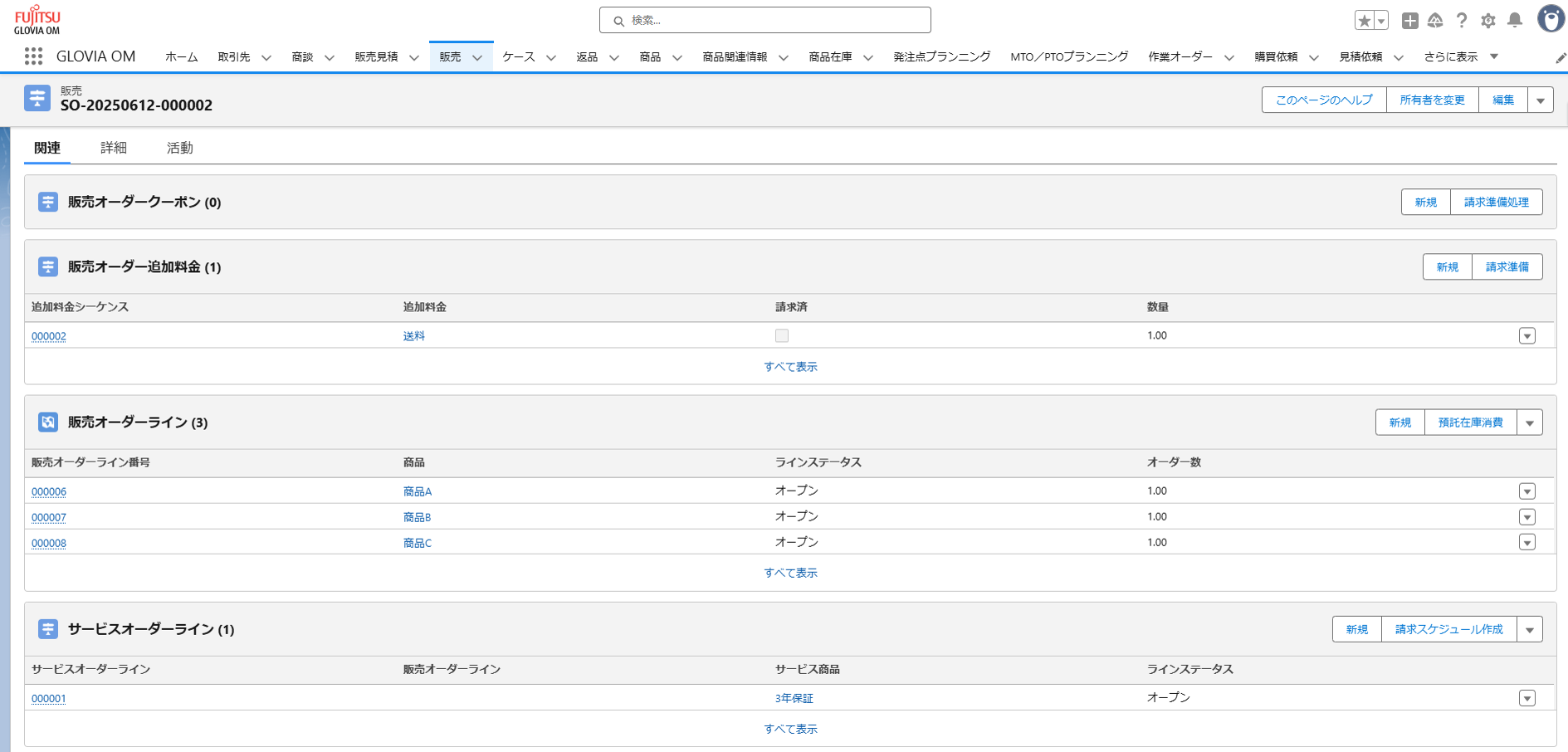Switch to the 活動 tab
Image resolution: width=1568 pixels, height=752 pixels.
[x=180, y=148]
